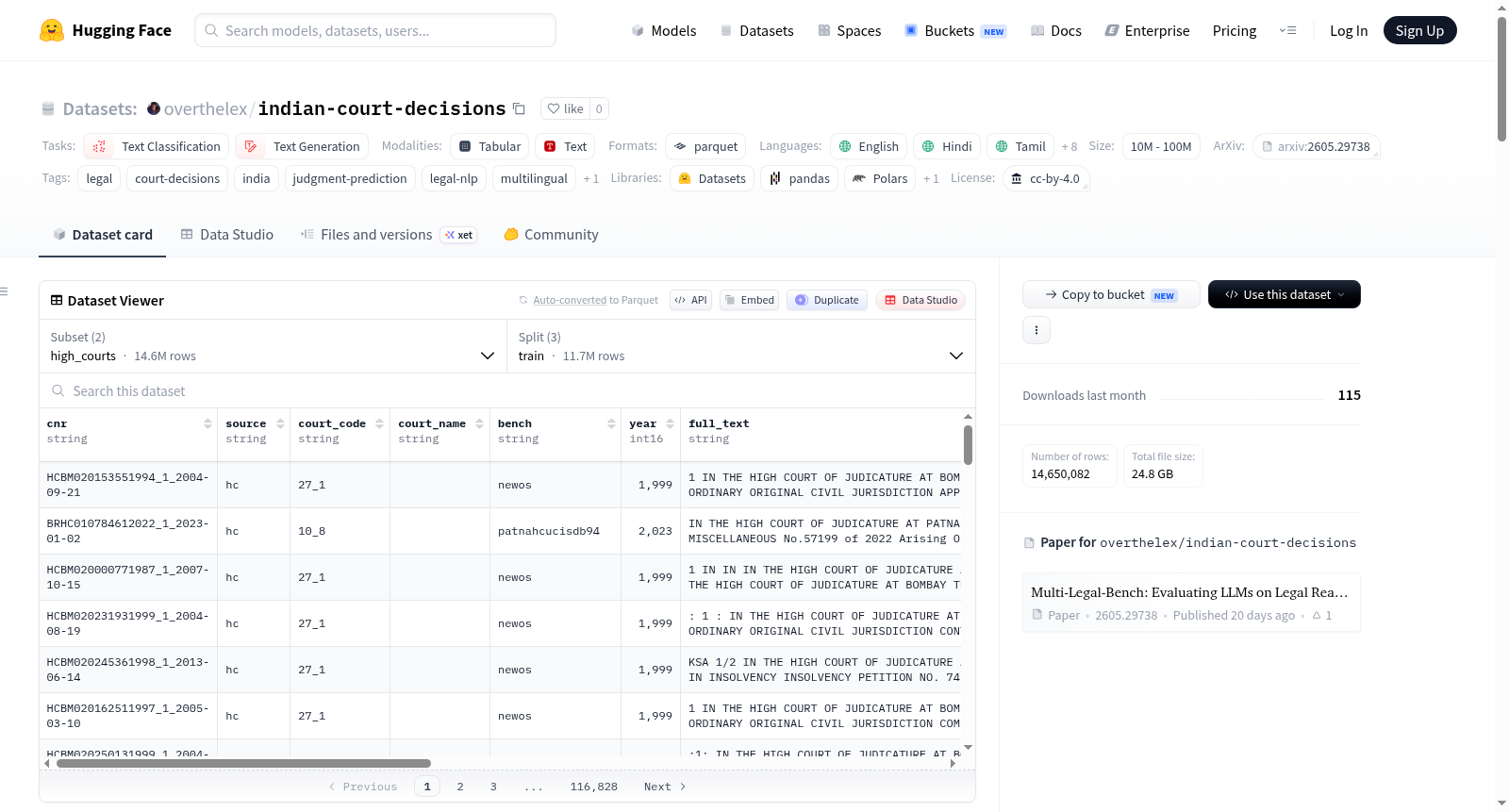
Task: Click the vertical table scrollbar thumb
Action: point(968,444)
